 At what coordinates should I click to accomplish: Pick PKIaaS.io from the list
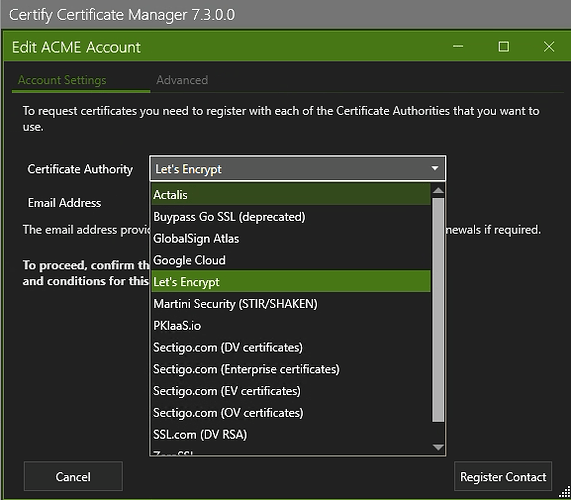point(291,325)
